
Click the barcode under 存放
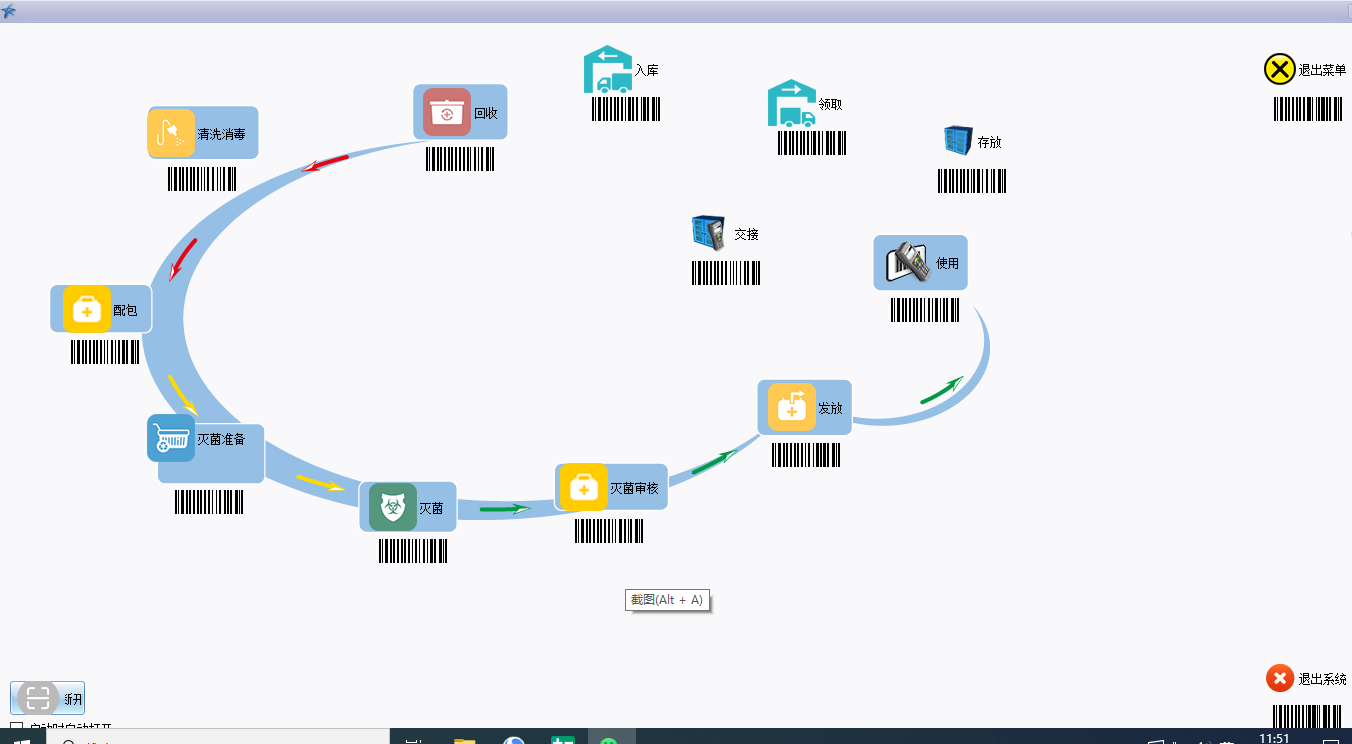pos(972,181)
